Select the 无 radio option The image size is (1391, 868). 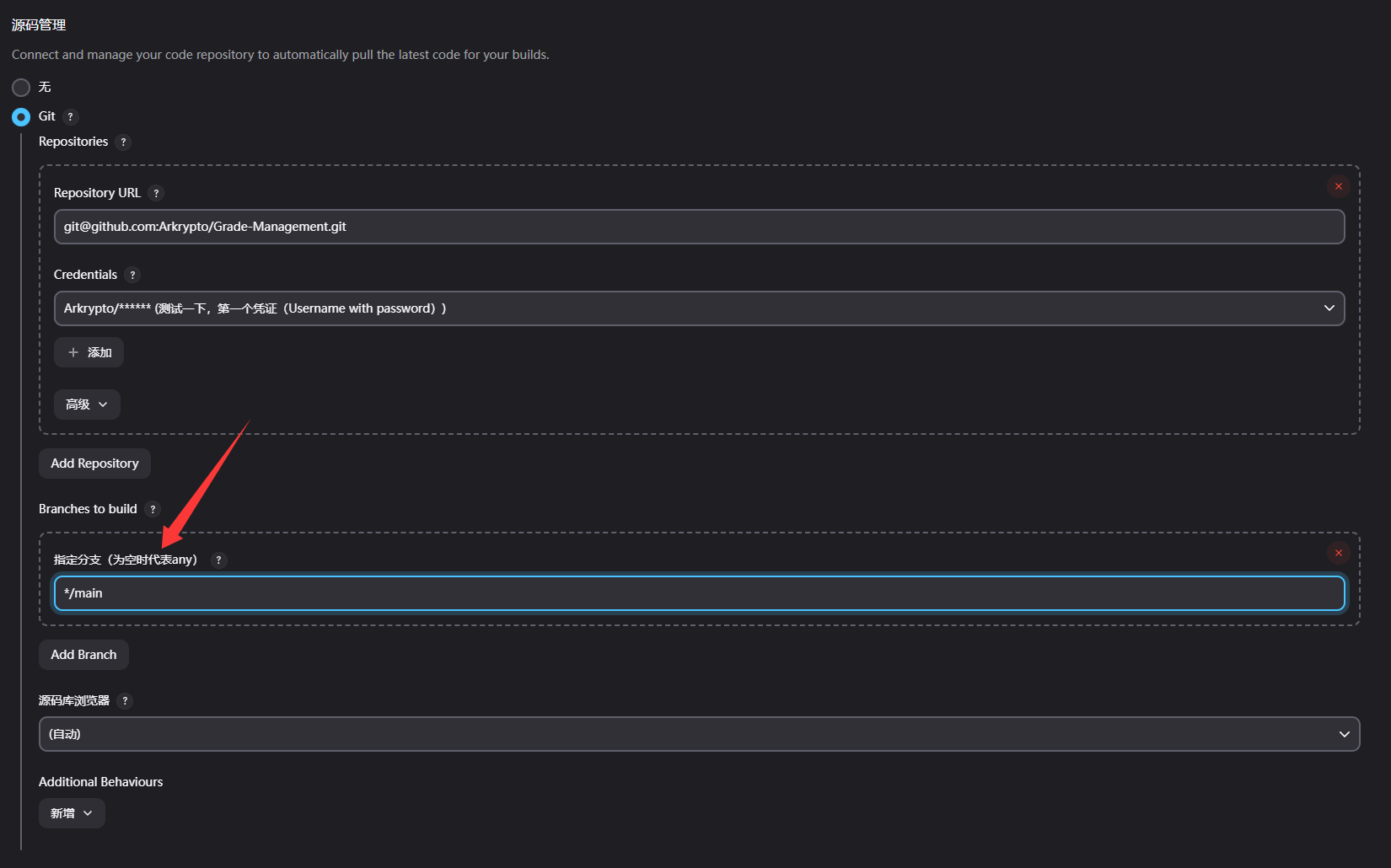pos(21,88)
